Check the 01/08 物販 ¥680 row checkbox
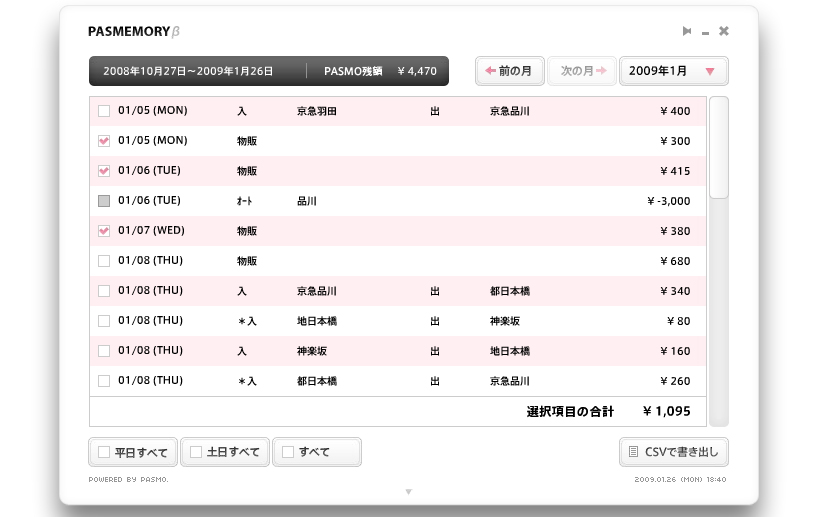 [x=104, y=261]
